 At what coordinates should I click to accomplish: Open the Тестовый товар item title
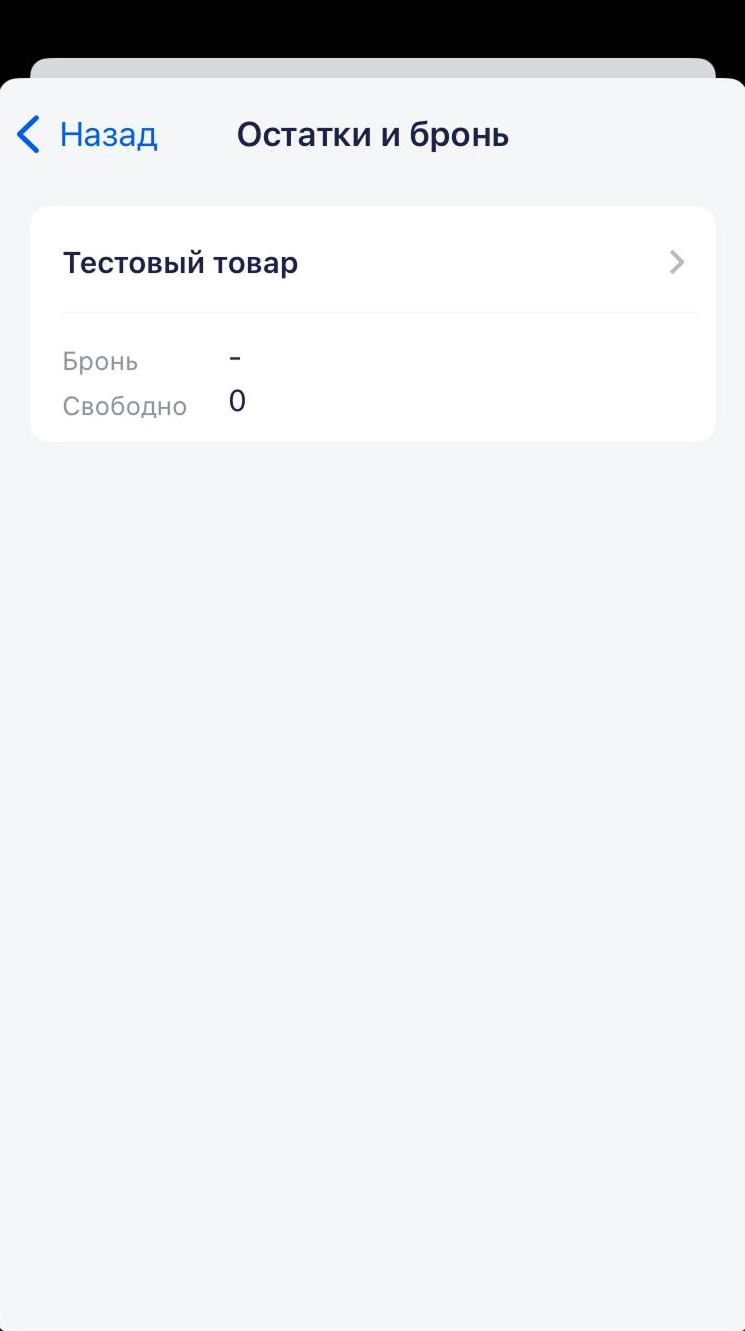(180, 263)
